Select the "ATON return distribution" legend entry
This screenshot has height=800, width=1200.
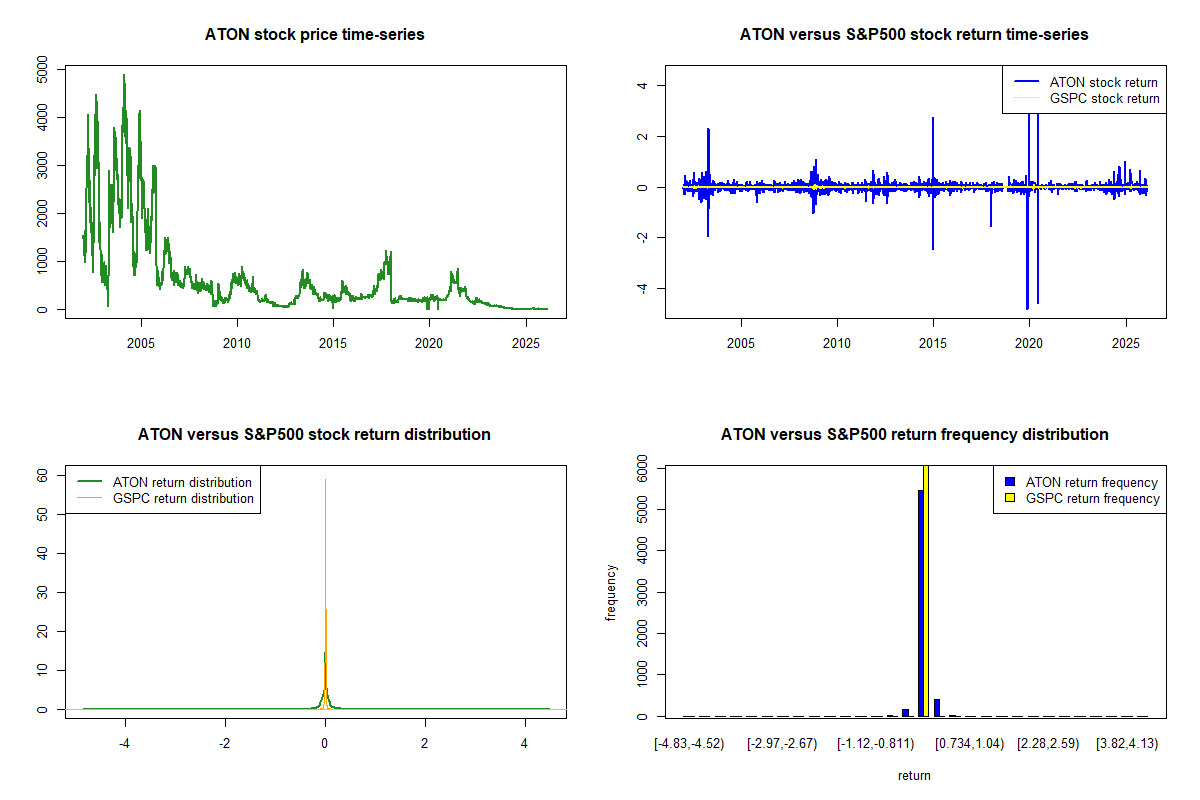183,482
